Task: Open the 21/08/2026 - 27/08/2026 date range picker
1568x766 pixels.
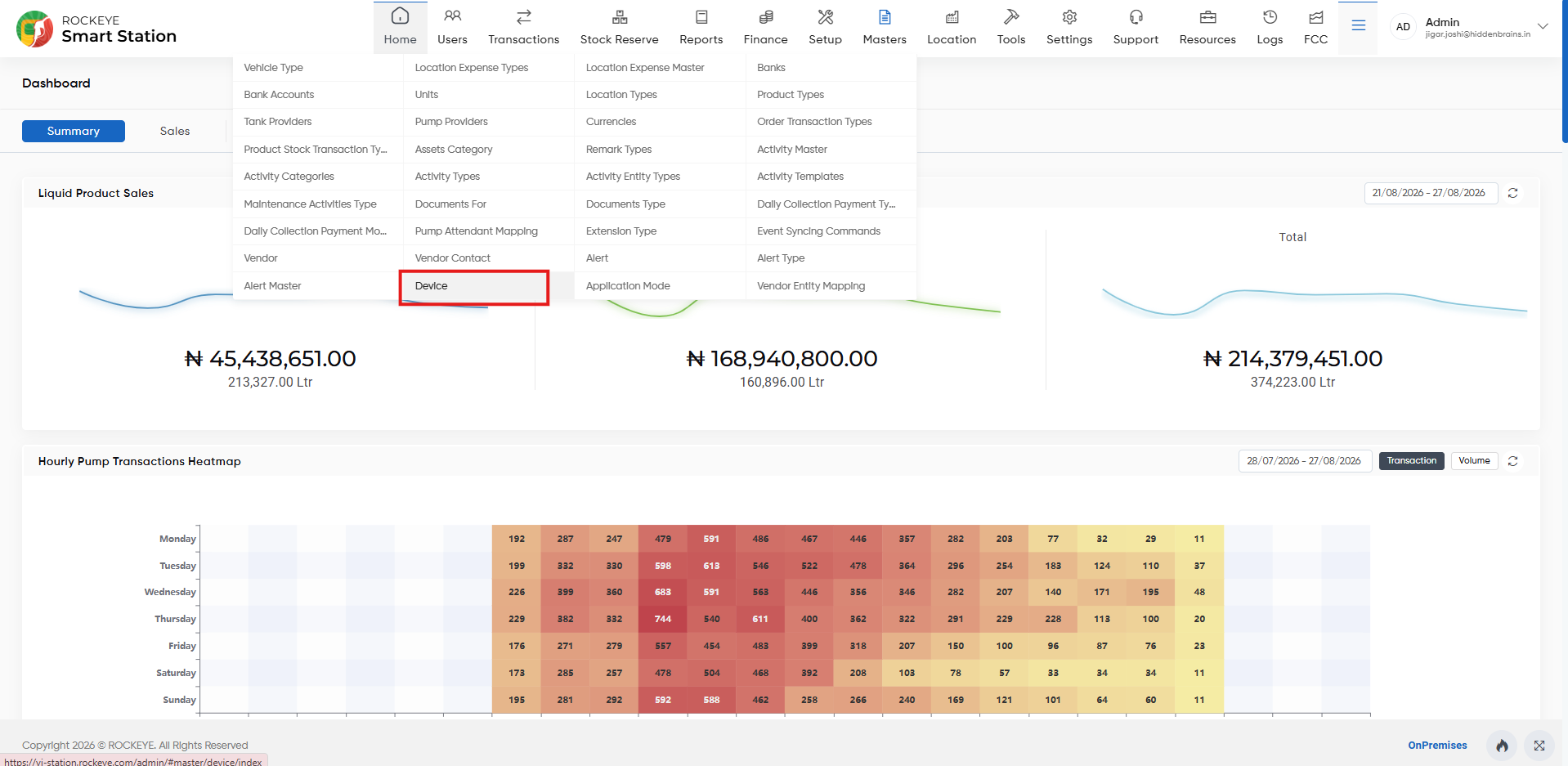Action: pyautogui.click(x=1431, y=193)
